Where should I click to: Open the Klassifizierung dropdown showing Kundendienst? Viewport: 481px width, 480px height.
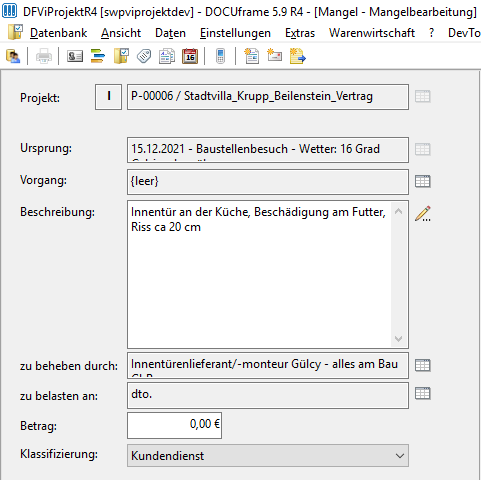pos(268,455)
